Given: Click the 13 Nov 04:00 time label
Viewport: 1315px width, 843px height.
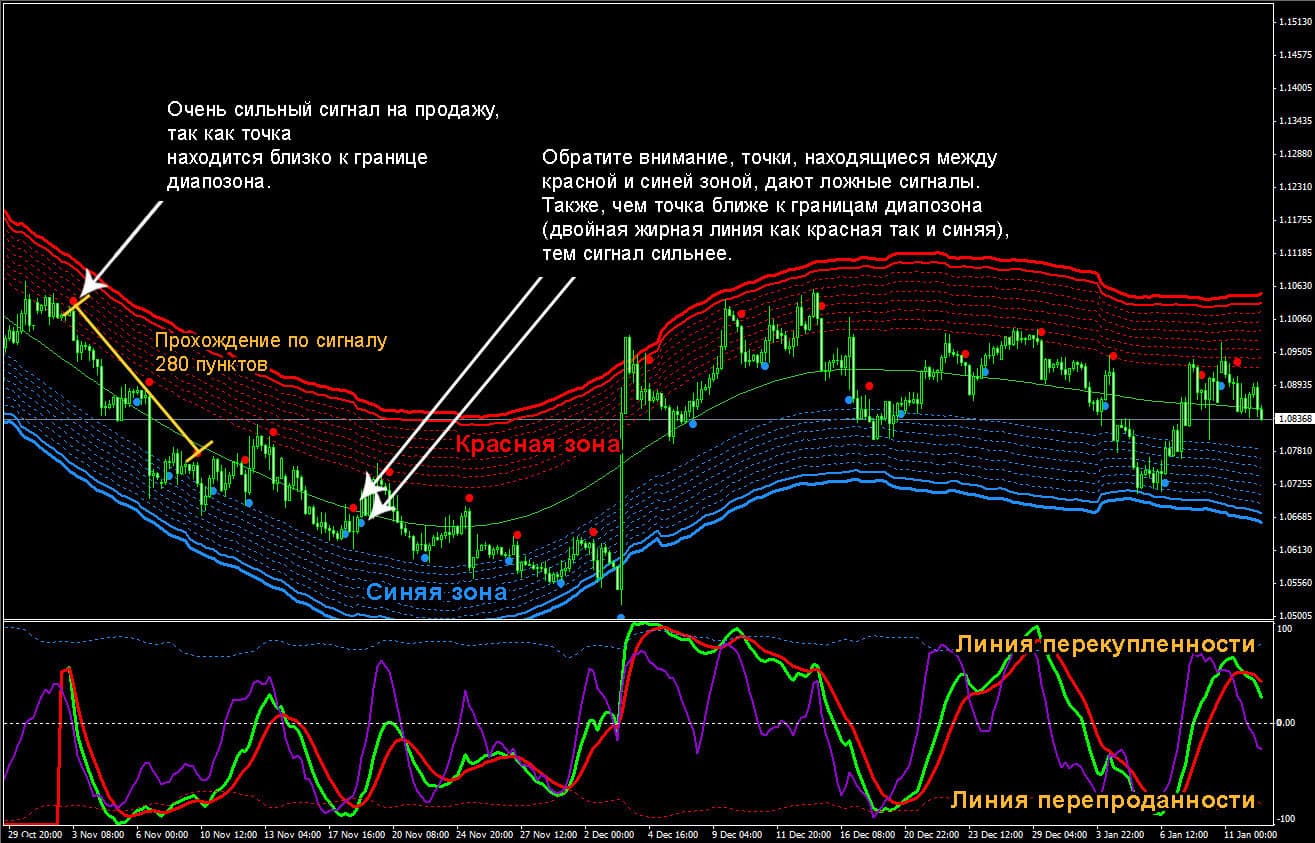Looking at the screenshot, I should point(292,833).
